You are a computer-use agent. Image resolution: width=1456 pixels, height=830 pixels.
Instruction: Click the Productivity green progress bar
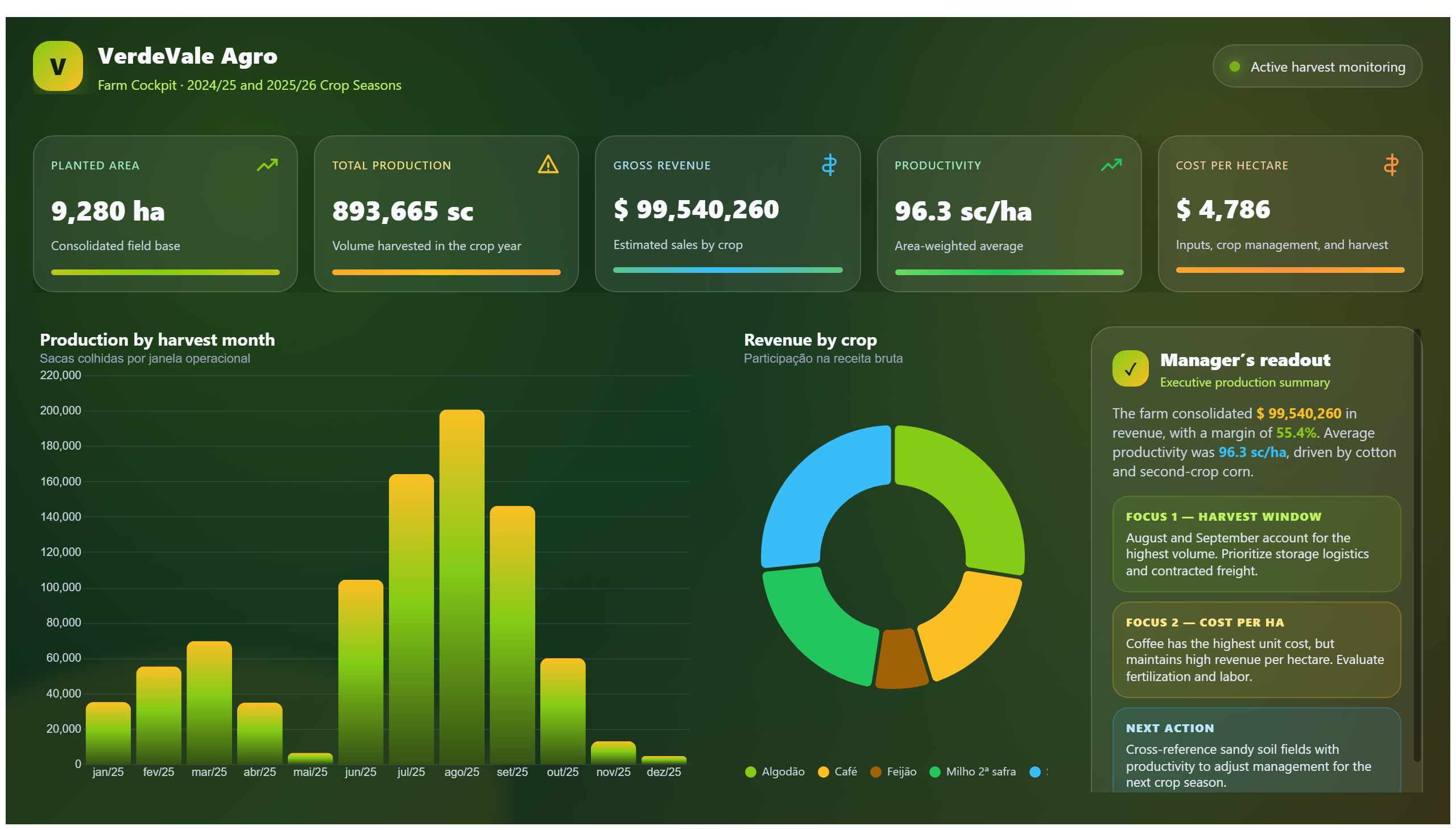pyautogui.click(x=1009, y=272)
